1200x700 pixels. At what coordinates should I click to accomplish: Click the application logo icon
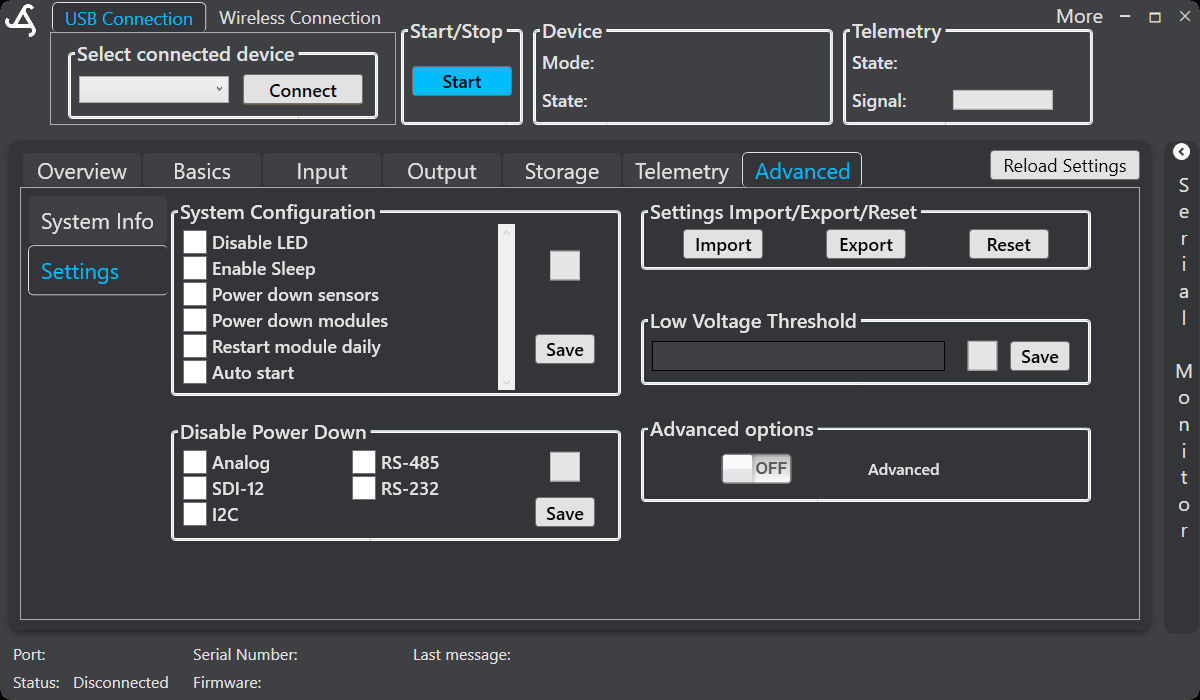21,20
